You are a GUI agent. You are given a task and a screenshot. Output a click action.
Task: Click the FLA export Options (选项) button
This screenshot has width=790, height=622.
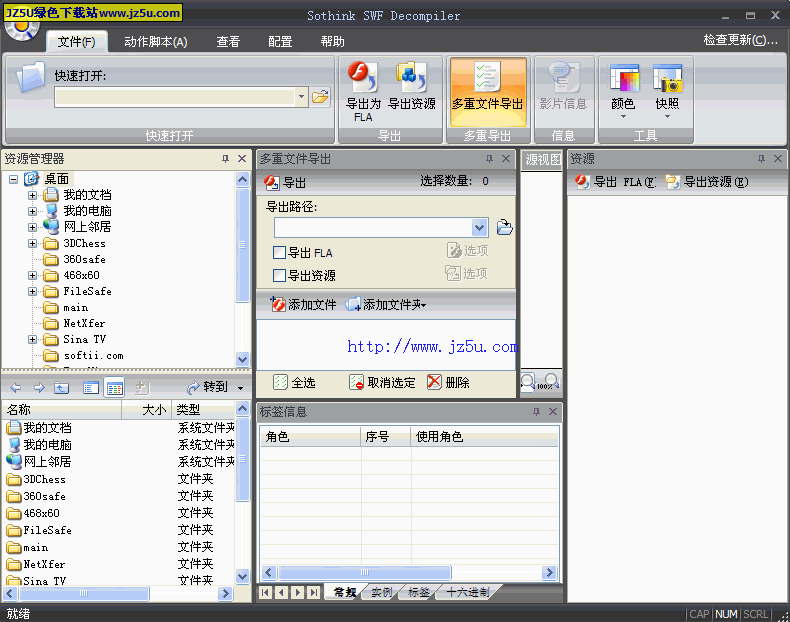(468, 250)
